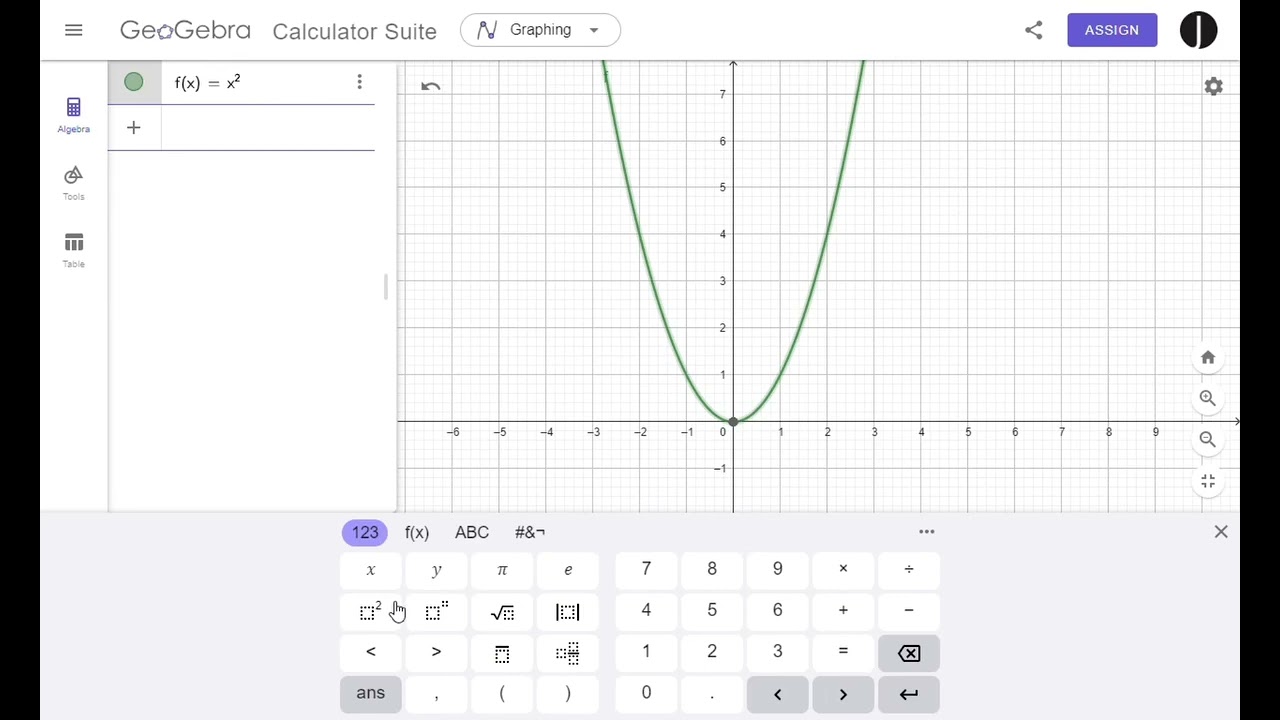
Task: Open the keyboard more options dots
Action: [927, 532]
